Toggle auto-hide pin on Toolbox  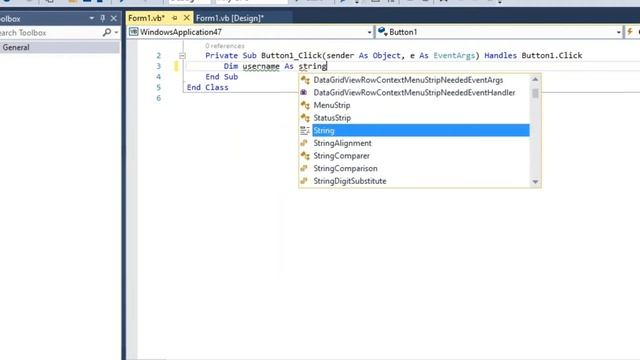click(103, 18)
